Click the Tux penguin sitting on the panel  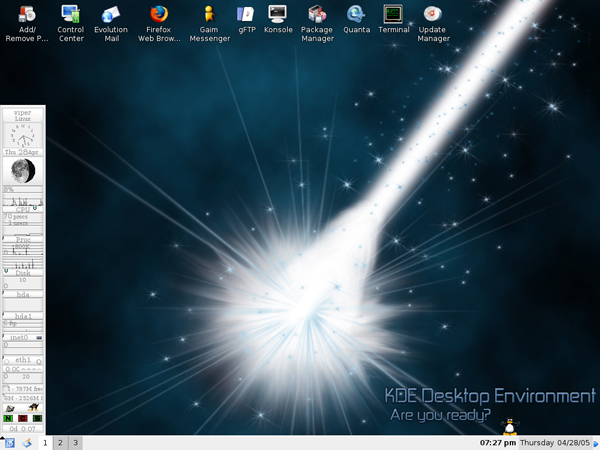(509, 426)
